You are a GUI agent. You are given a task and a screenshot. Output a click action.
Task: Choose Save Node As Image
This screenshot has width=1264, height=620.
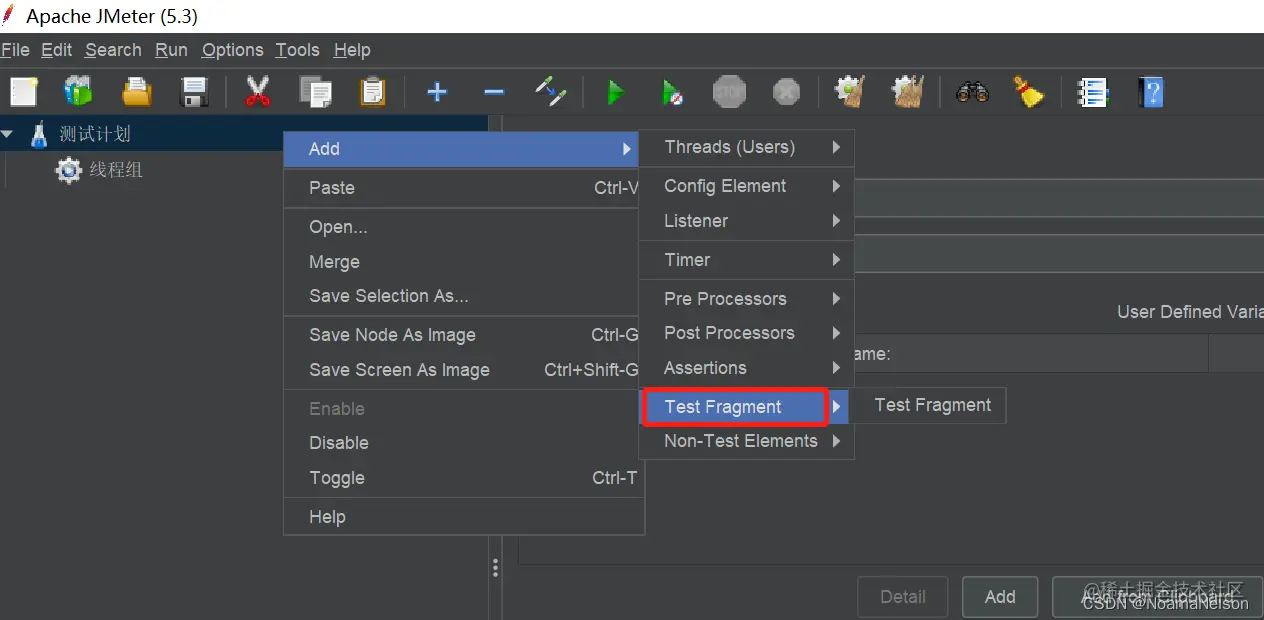tap(463, 335)
